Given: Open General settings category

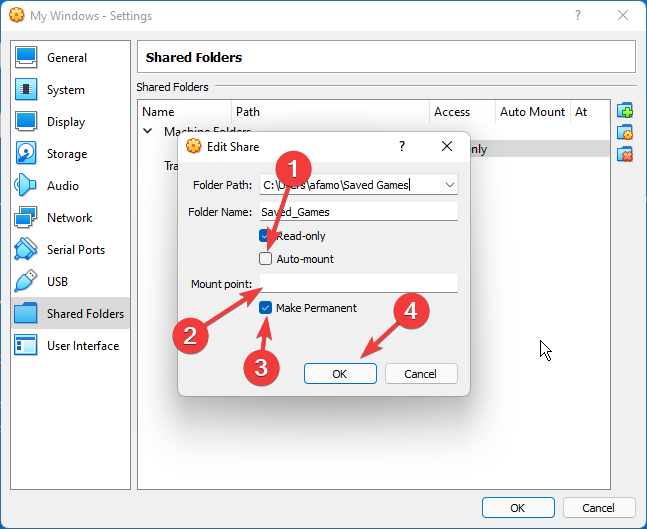Looking at the screenshot, I should click(x=70, y=58).
